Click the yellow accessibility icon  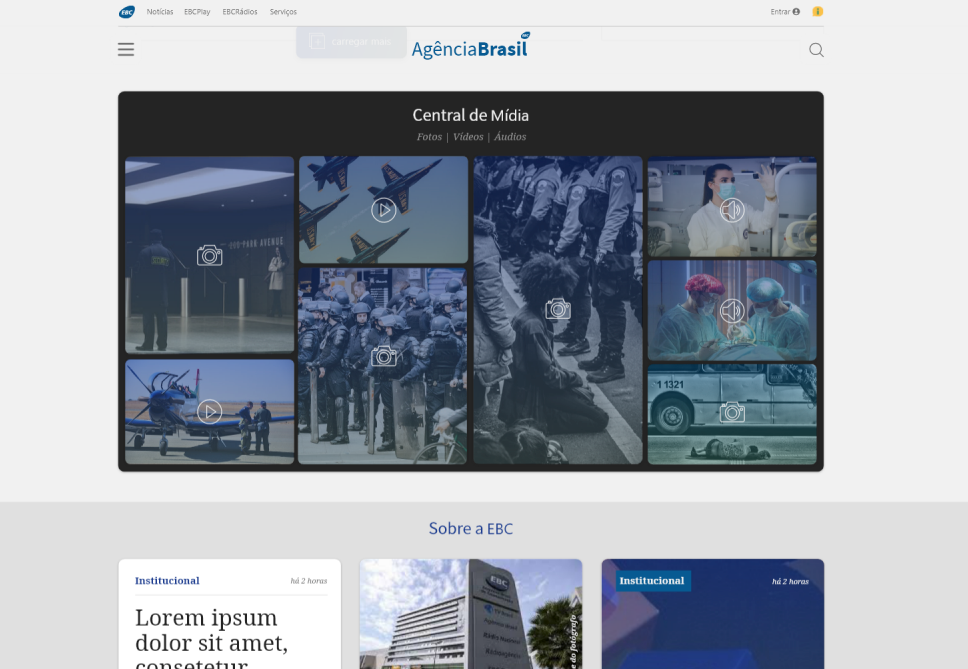tap(817, 12)
